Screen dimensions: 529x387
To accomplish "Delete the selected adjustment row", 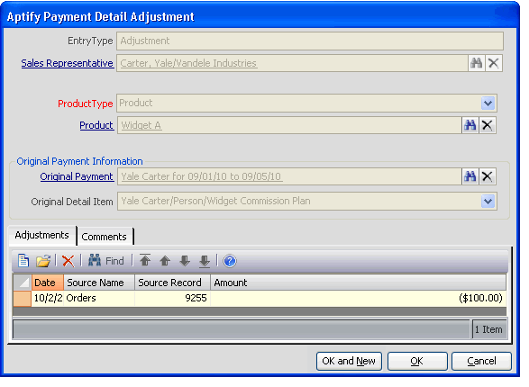I will 68,261.
